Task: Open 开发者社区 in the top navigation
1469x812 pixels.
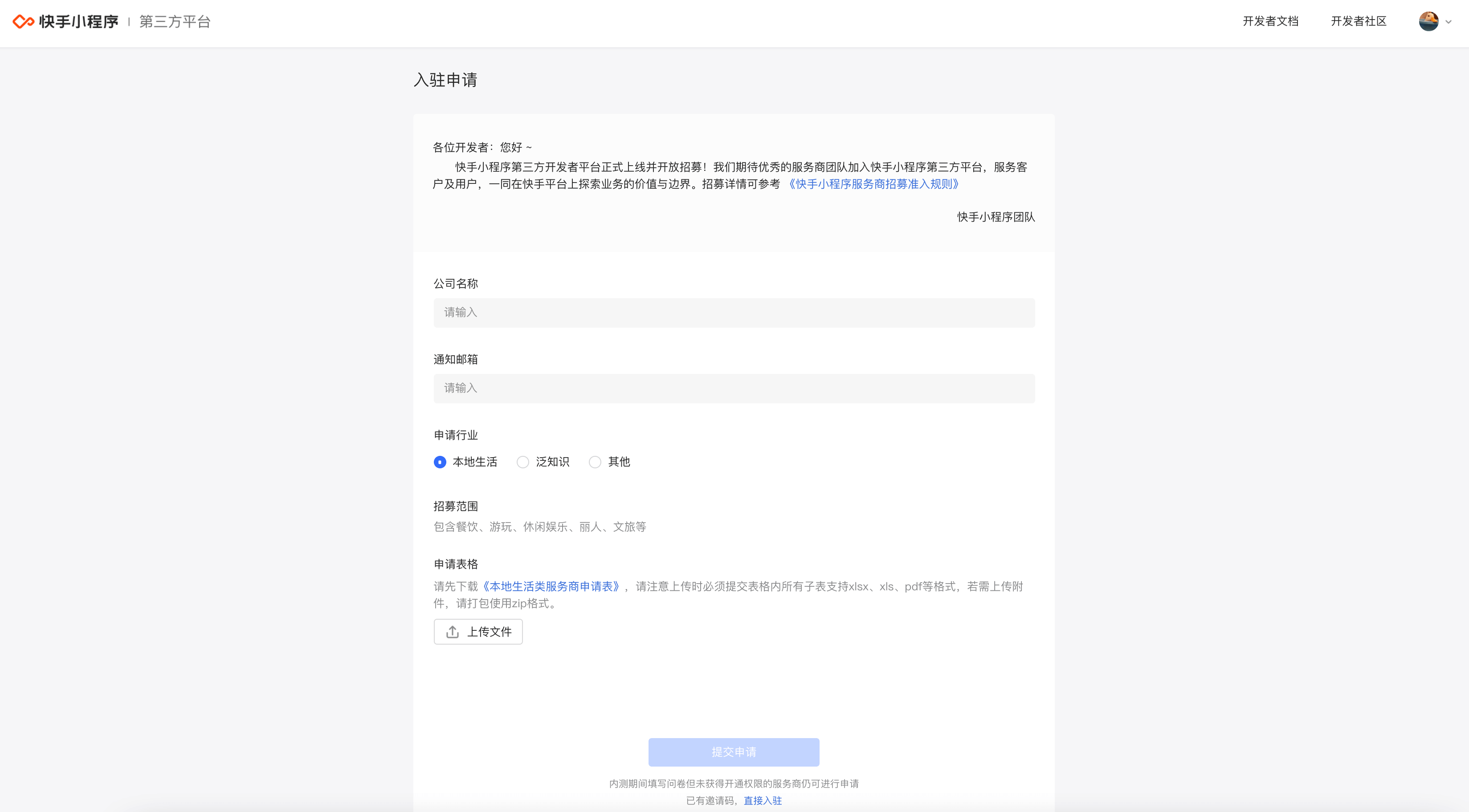Action: pos(1359,22)
